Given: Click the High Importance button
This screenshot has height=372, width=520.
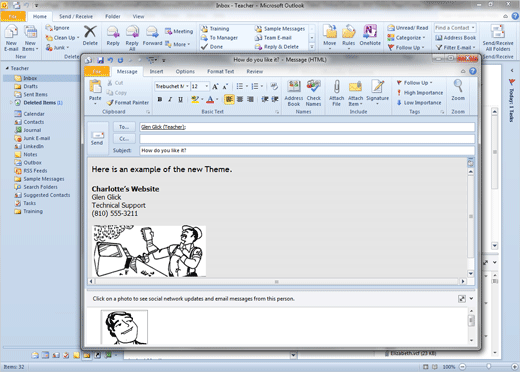Looking at the screenshot, I should pos(420,93).
